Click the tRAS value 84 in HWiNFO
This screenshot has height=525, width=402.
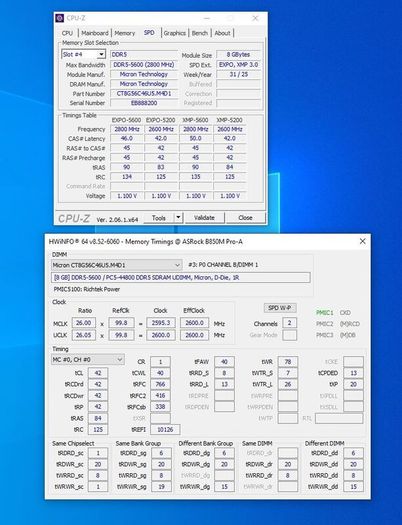98,418
